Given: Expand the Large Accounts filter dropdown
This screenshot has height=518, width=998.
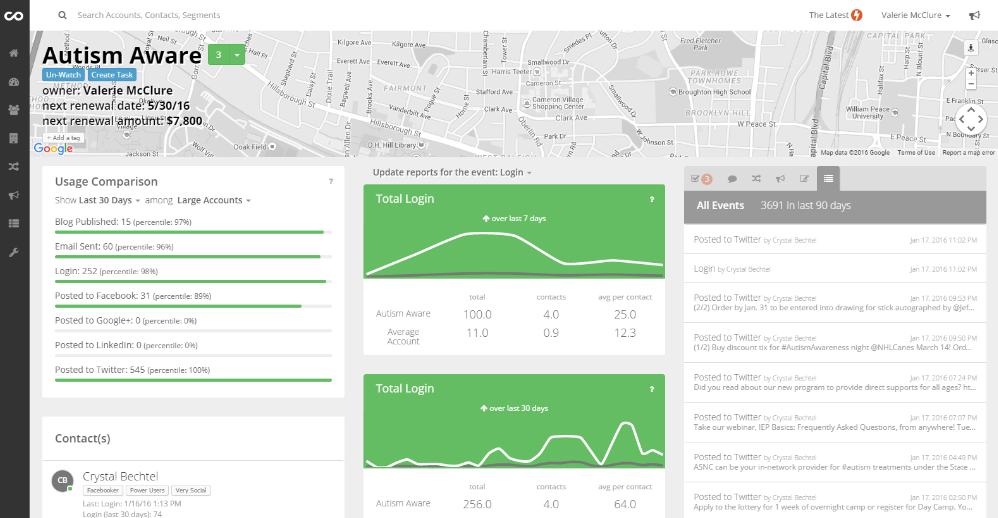Looking at the screenshot, I should (214, 200).
